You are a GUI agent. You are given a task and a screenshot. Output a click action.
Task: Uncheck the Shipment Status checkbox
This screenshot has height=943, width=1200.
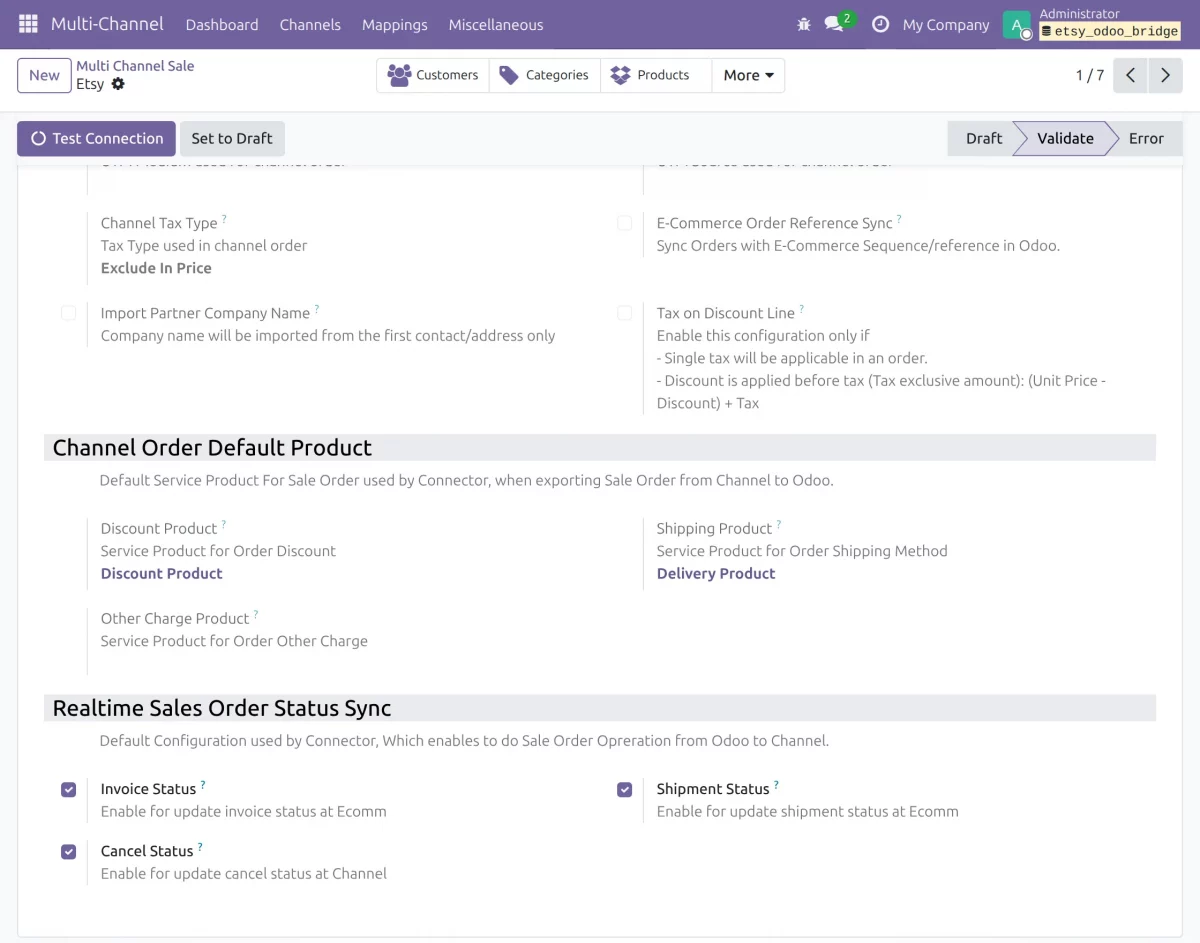[x=624, y=789]
